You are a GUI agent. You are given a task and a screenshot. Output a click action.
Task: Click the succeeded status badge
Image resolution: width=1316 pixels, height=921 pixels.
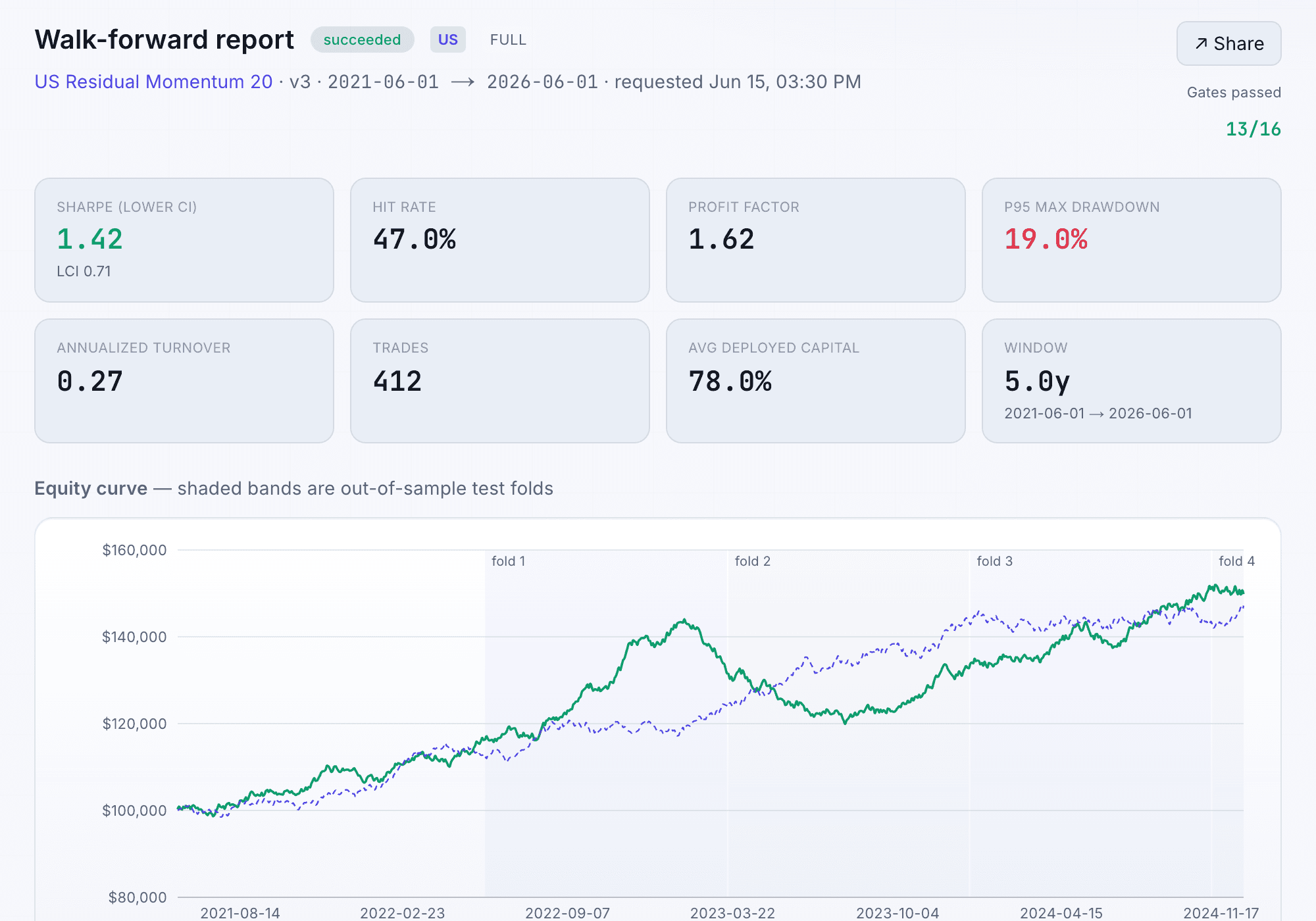coord(362,39)
